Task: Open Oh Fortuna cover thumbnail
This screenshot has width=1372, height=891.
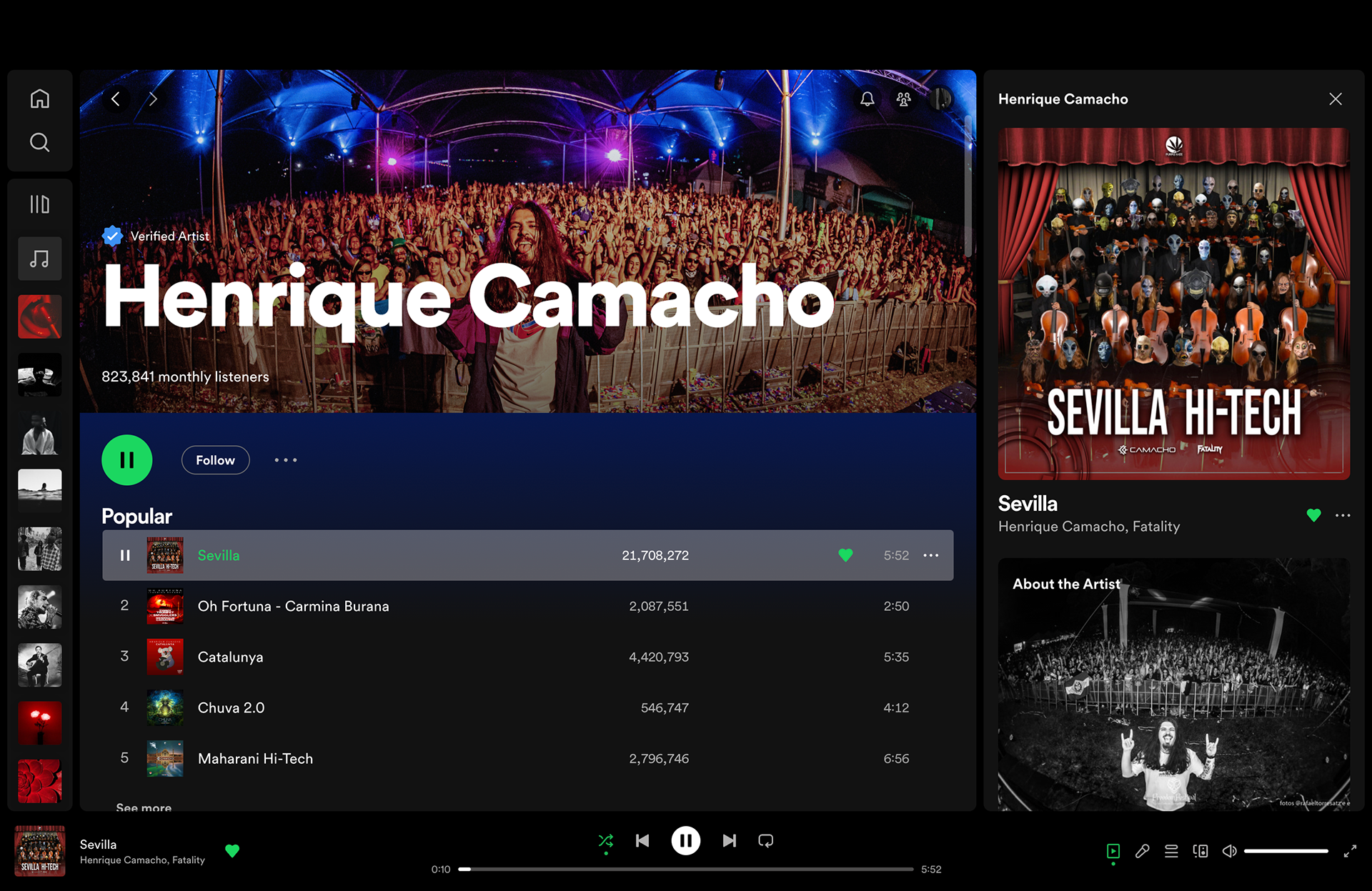Action: [x=165, y=606]
